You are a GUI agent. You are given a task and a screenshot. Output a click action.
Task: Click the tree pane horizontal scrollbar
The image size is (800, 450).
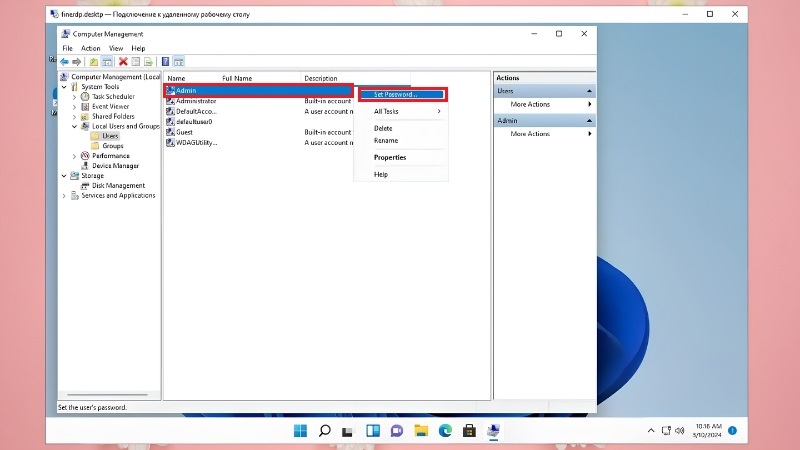tap(107, 394)
